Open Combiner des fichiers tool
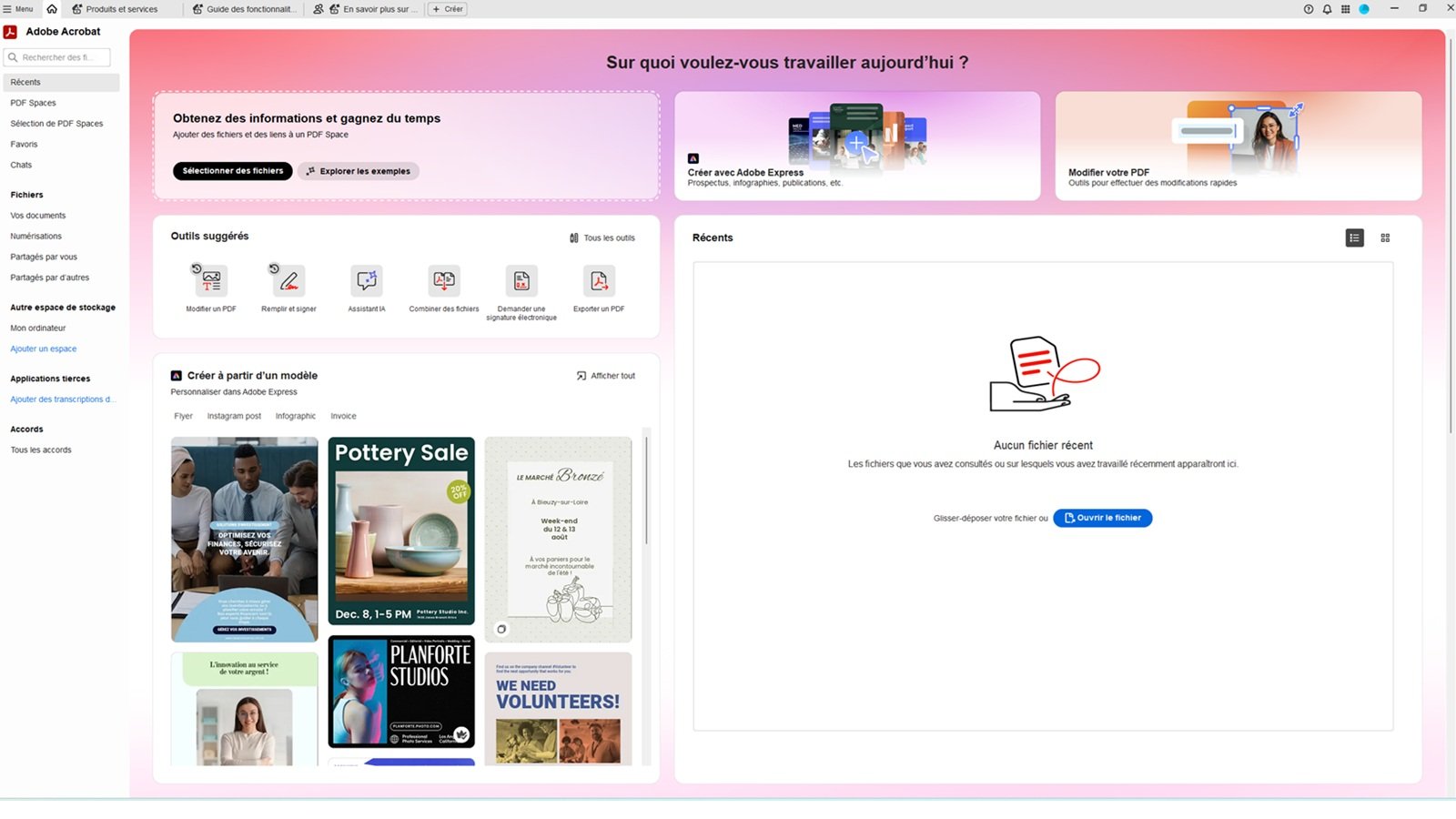 point(444,281)
